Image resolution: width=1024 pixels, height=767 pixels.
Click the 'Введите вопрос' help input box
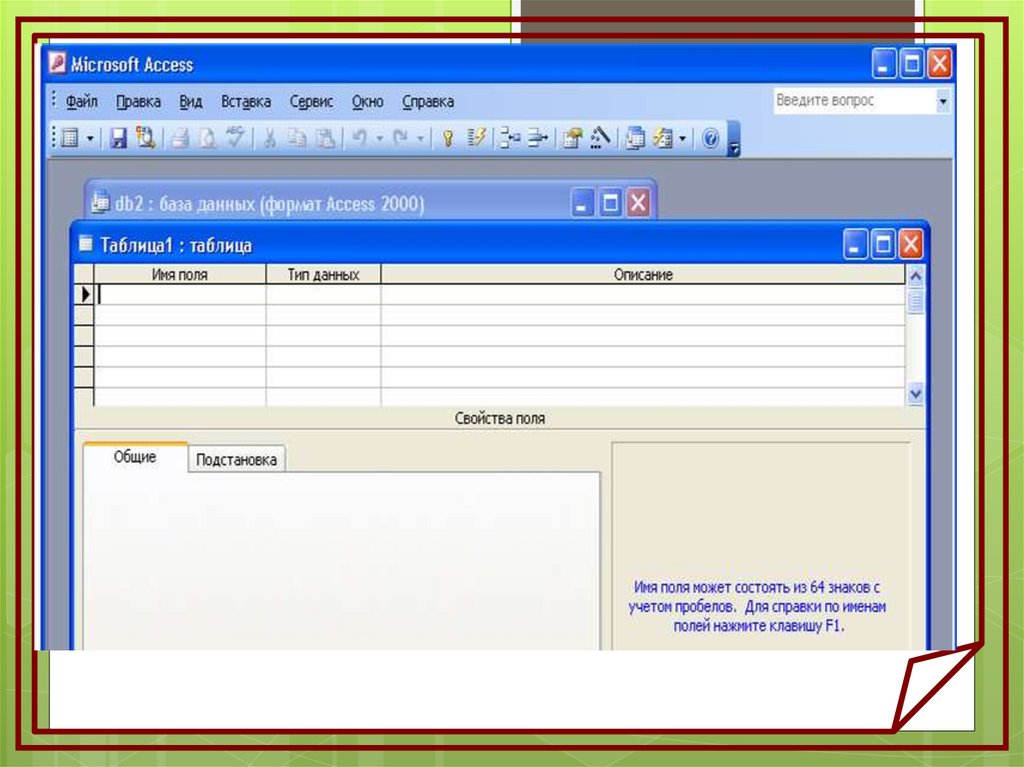tap(854, 101)
